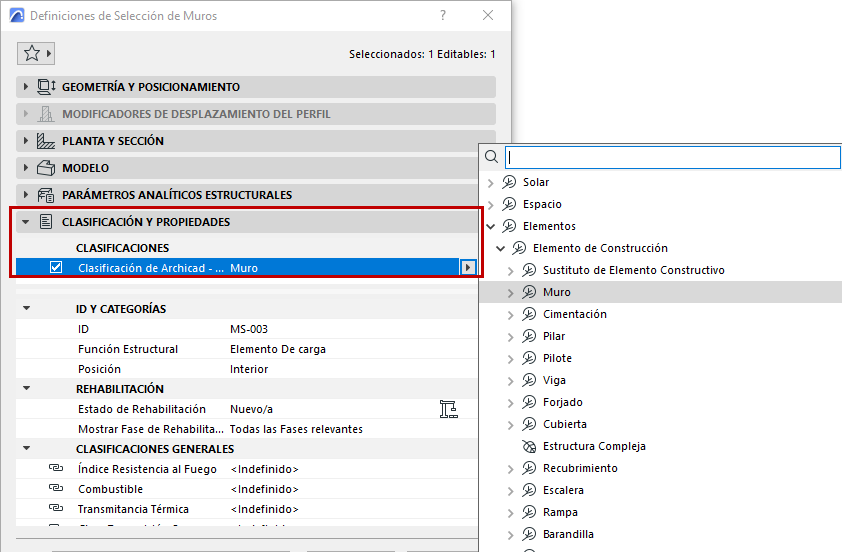
Task: Click the icon next to Cimentación
Action: point(529,314)
